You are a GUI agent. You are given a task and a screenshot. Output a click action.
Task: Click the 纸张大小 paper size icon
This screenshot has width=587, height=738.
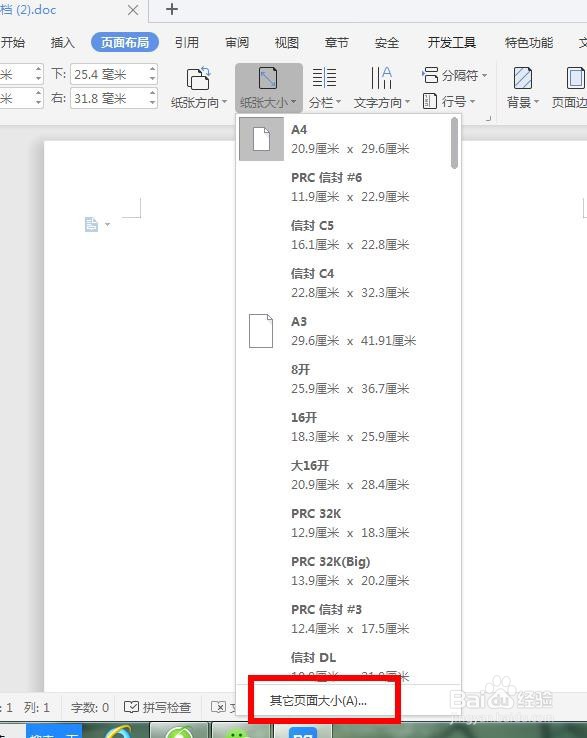(x=268, y=78)
